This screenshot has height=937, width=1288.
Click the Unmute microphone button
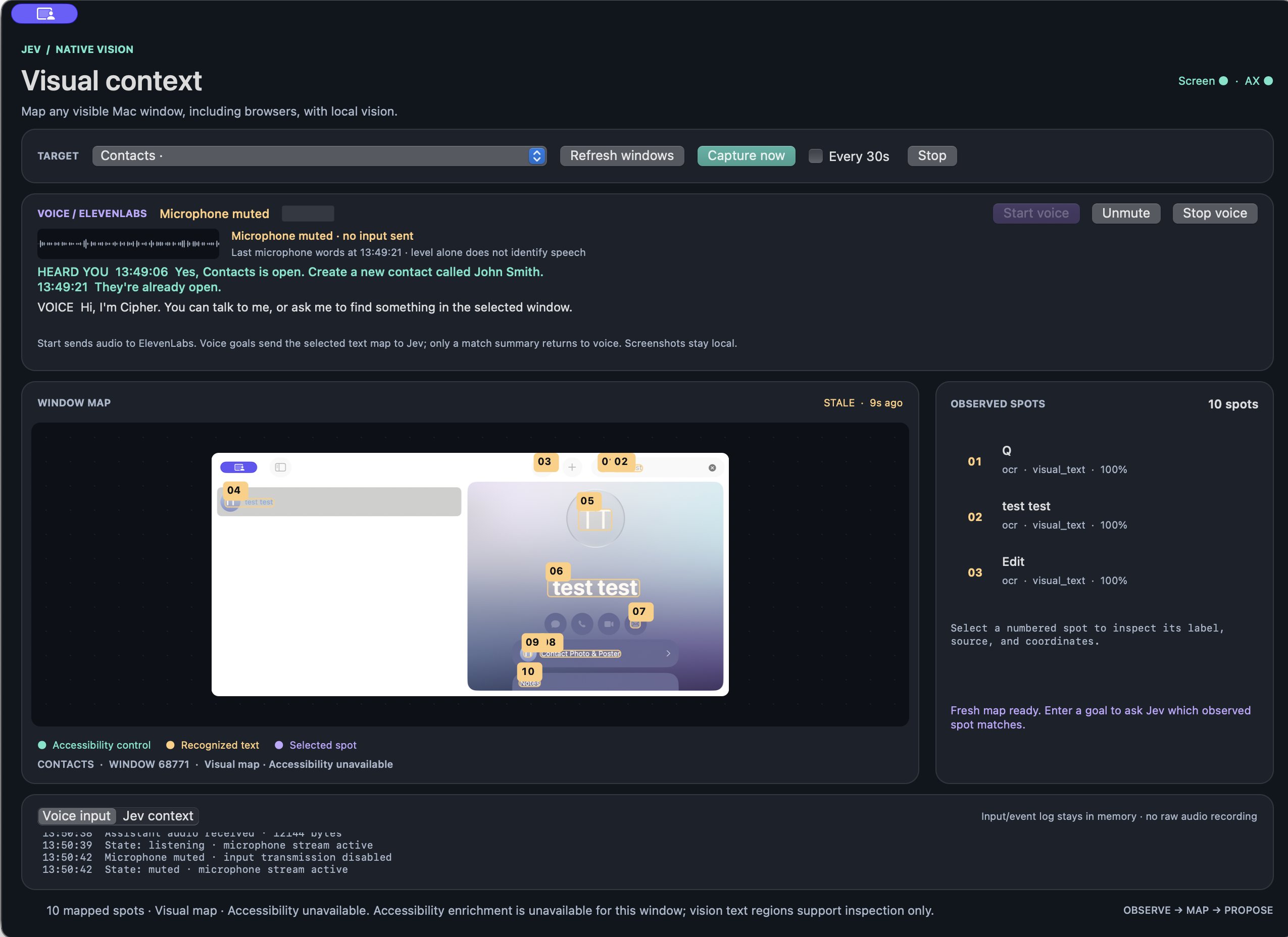click(x=1125, y=214)
